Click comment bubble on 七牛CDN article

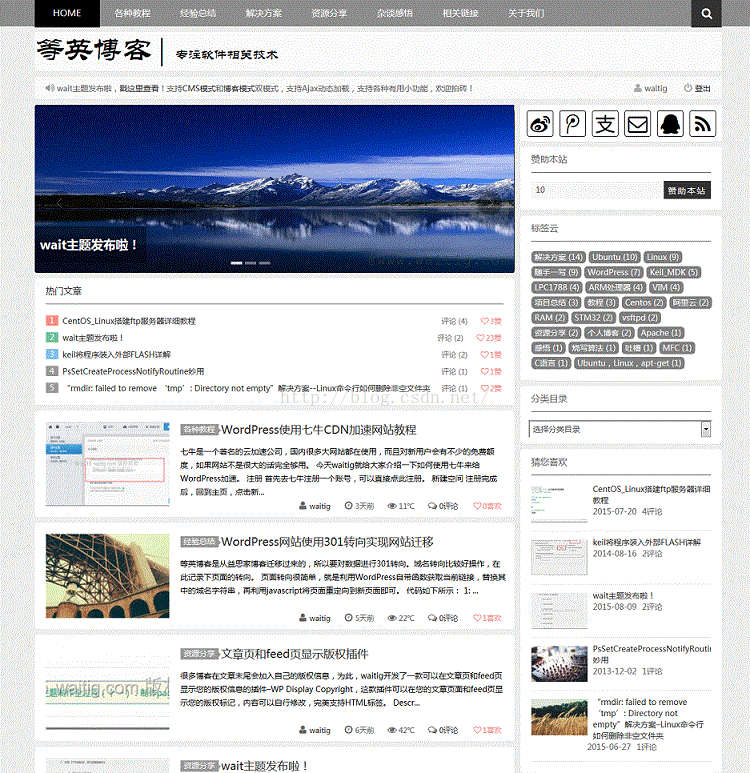coord(432,506)
